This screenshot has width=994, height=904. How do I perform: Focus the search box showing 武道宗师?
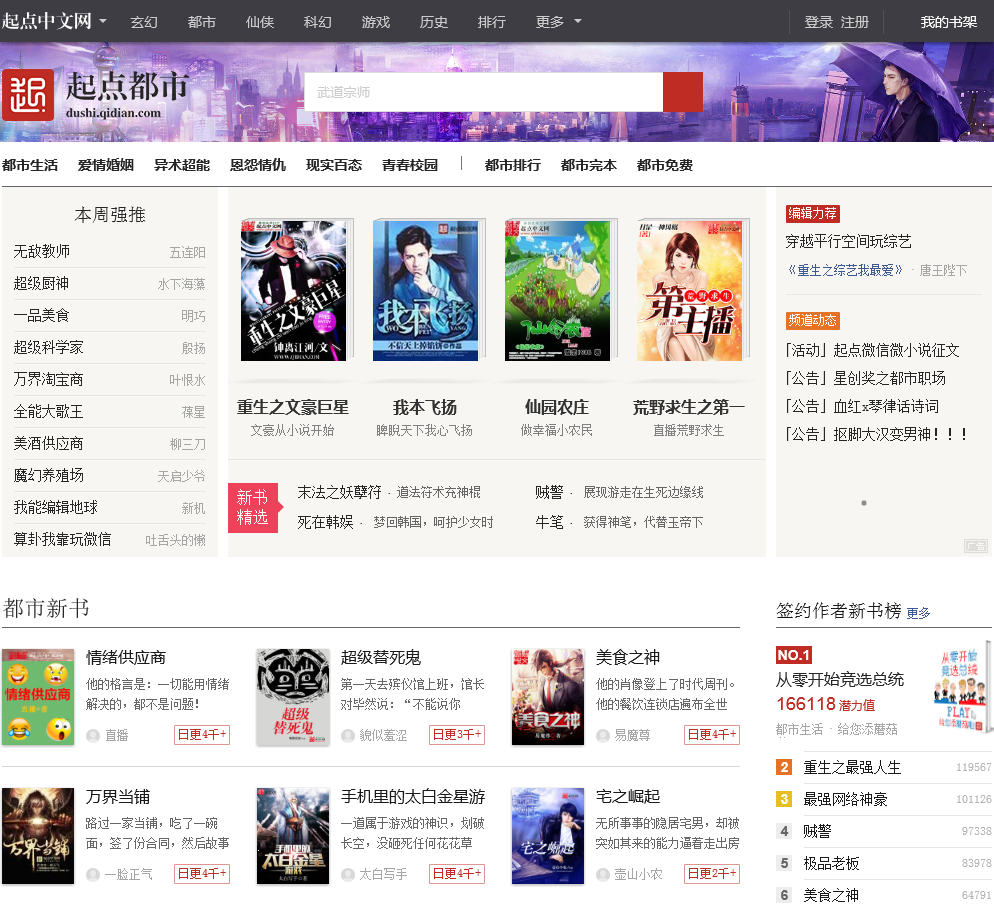point(484,92)
